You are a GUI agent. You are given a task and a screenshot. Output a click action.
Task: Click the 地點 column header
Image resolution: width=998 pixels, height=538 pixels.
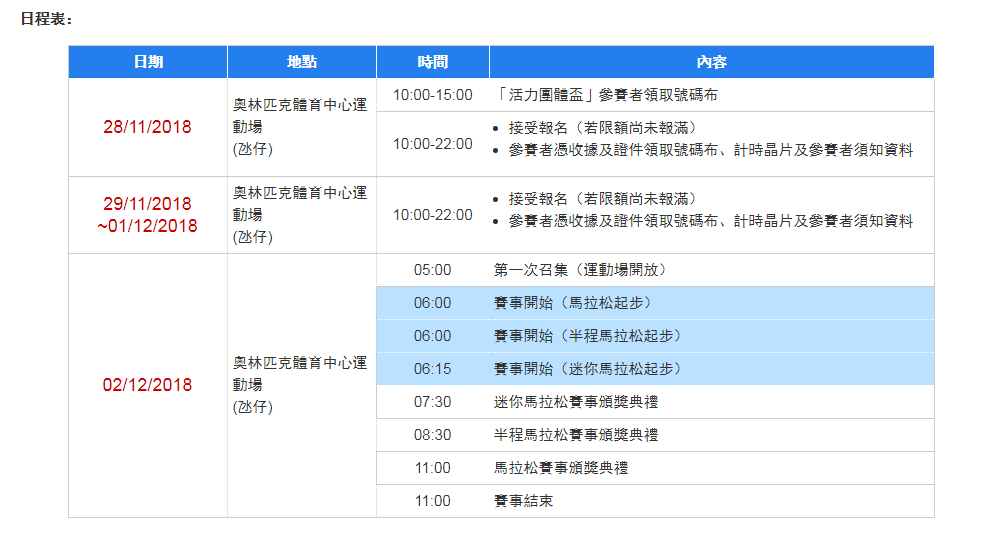302,62
